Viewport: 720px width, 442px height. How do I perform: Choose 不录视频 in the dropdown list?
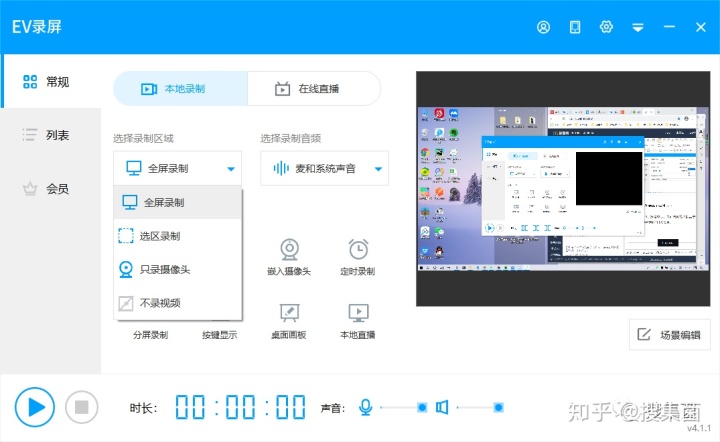[178, 303]
